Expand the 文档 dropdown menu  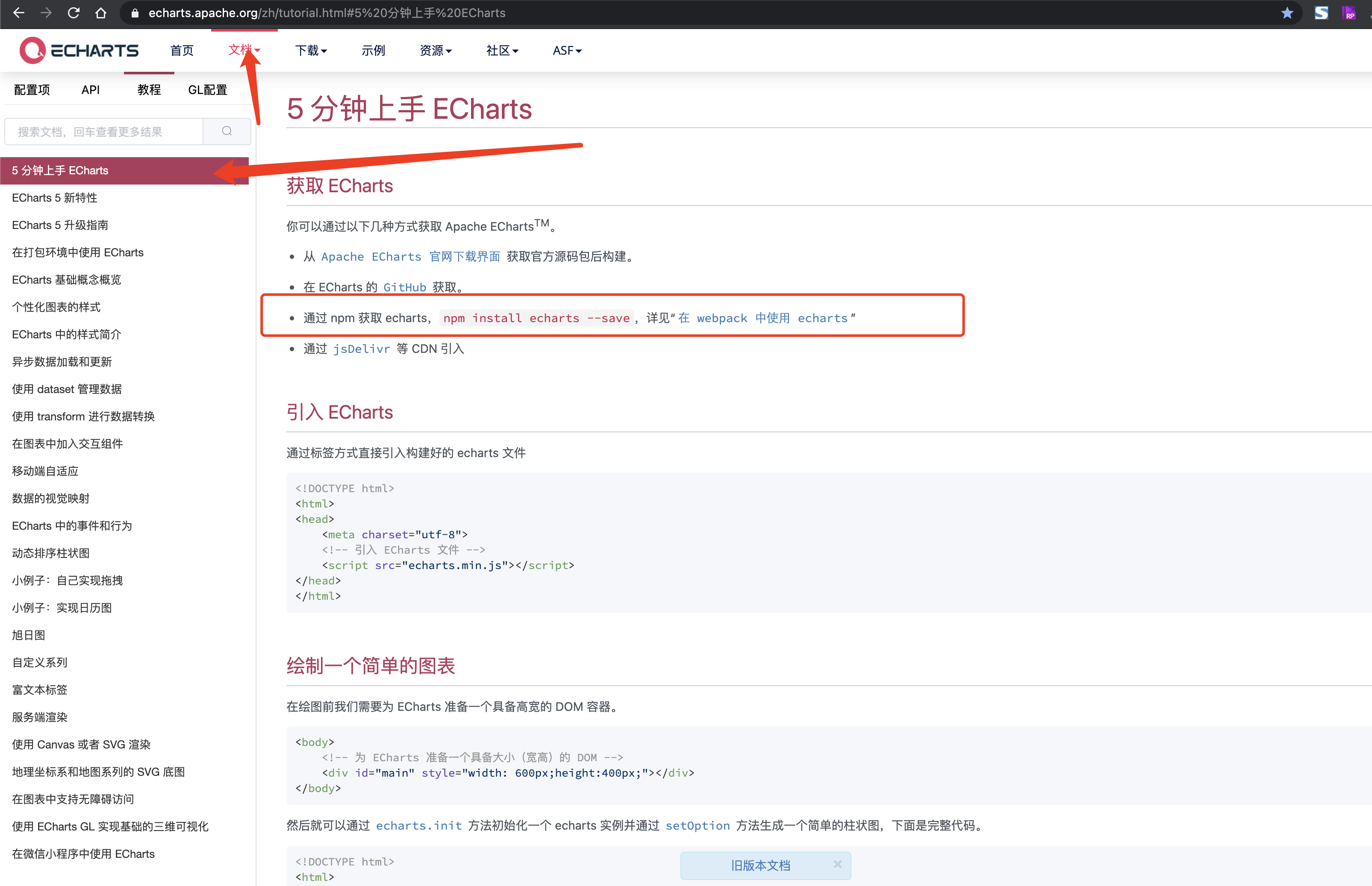(x=244, y=50)
